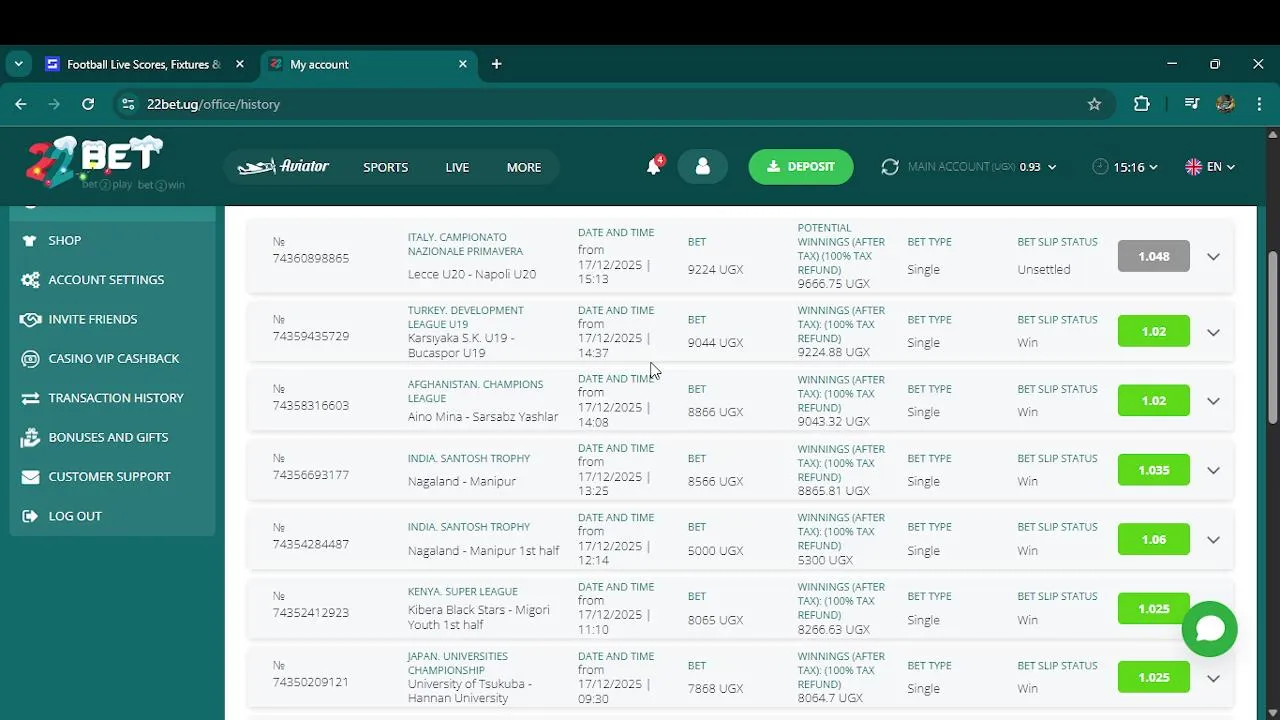Select Aino Mina - Sarsabz Yashlar match text
The image size is (1280, 720).
(x=483, y=417)
